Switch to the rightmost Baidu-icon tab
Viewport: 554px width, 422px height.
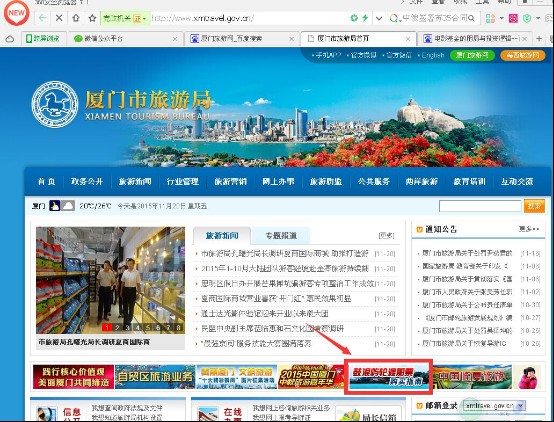(x=475, y=39)
